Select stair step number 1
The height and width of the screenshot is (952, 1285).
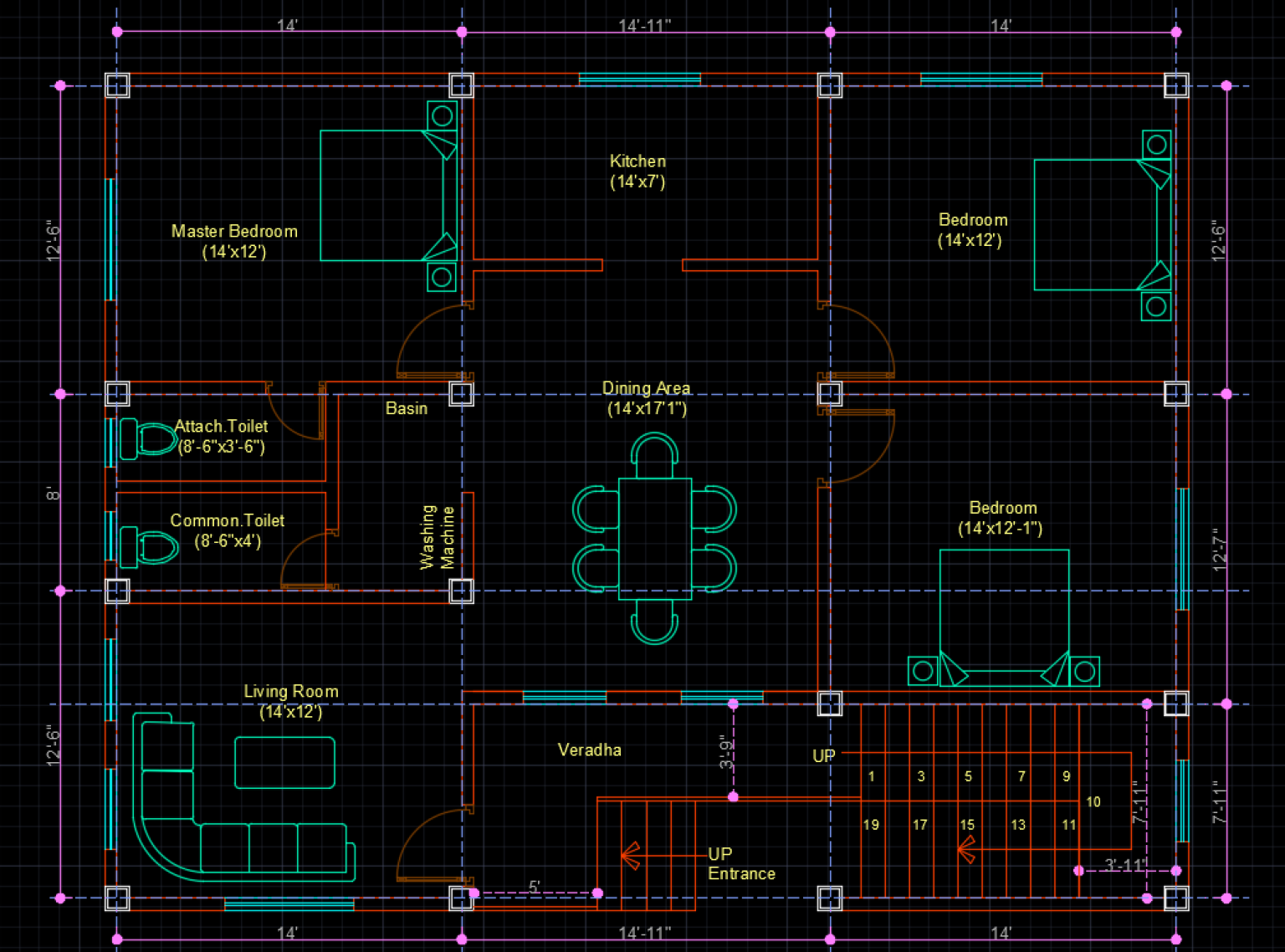[871, 776]
